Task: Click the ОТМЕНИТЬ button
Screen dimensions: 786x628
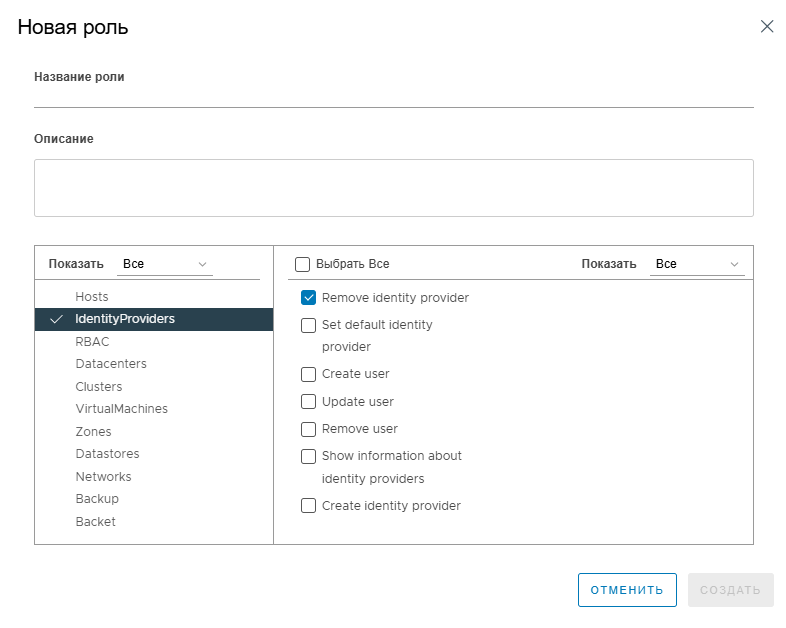Action: (627, 590)
